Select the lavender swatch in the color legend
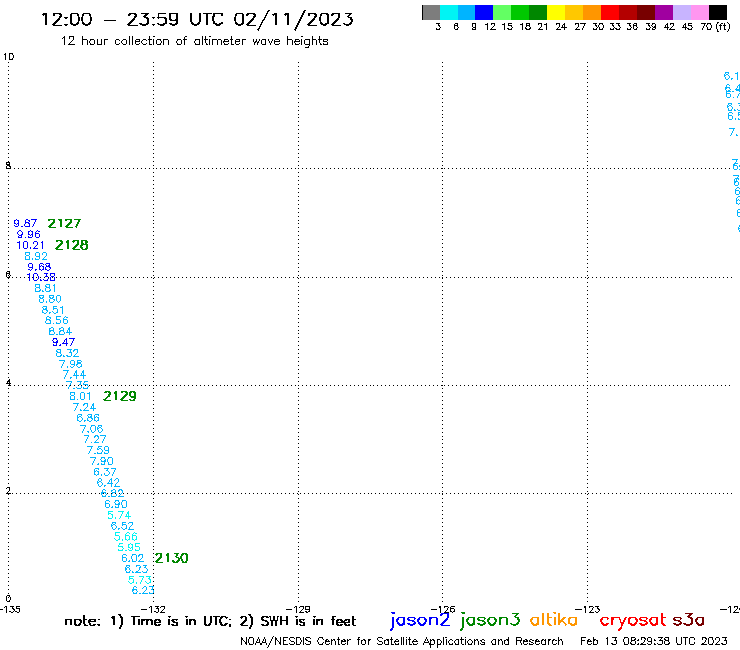740x650 pixels. pyautogui.click(x=681, y=12)
